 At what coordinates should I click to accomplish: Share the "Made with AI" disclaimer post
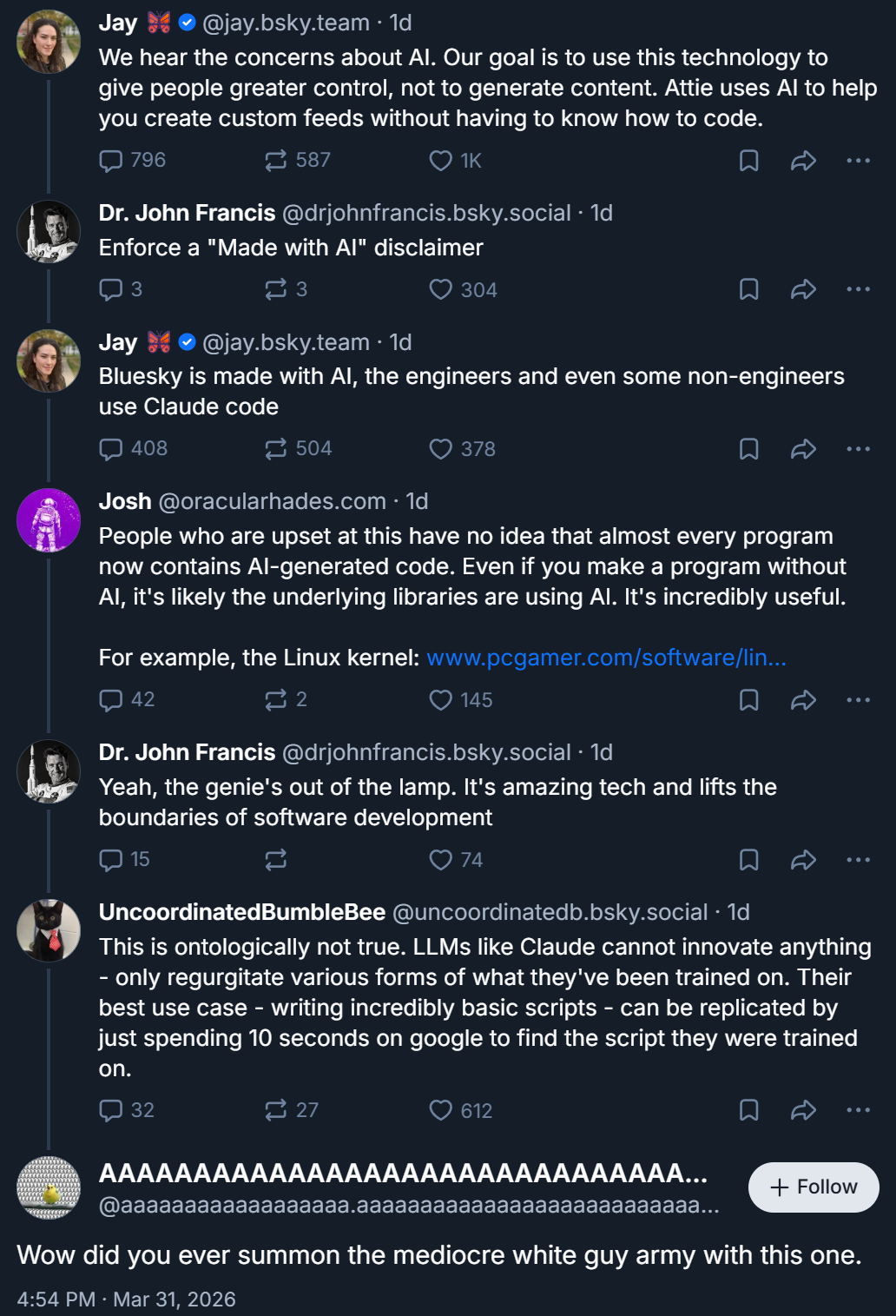[803, 289]
